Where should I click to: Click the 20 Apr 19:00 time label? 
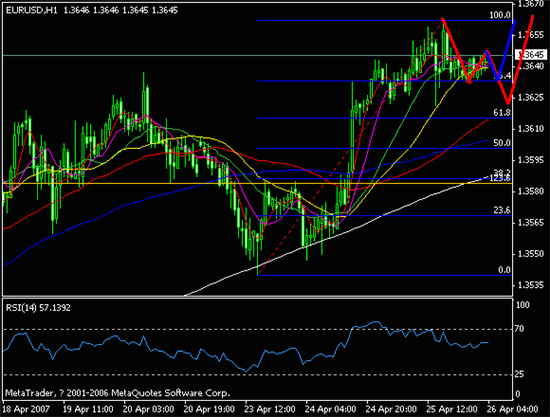click(x=209, y=409)
